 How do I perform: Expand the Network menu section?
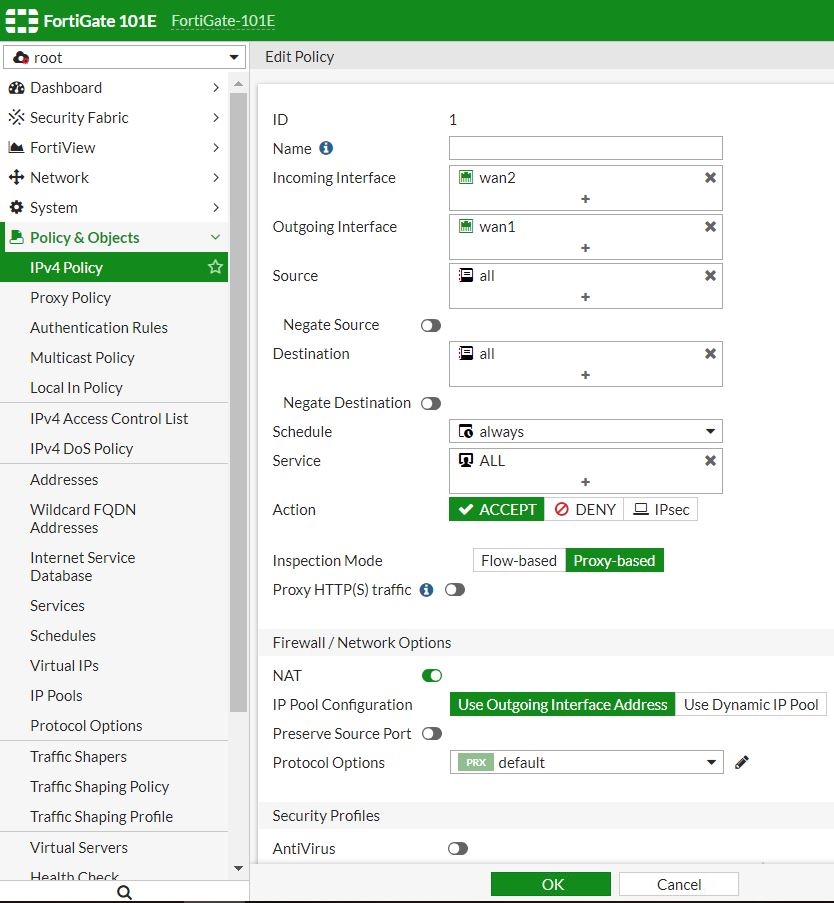pyautogui.click(x=60, y=177)
